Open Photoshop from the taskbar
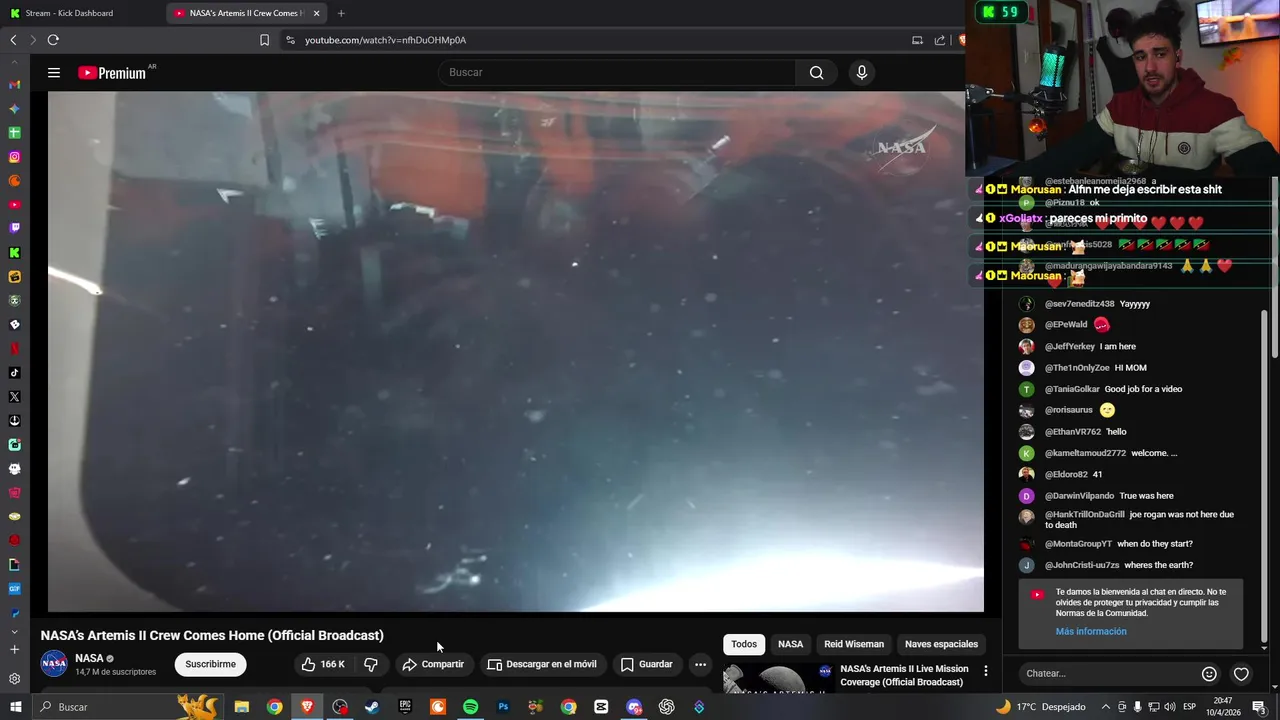 [x=503, y=707]
